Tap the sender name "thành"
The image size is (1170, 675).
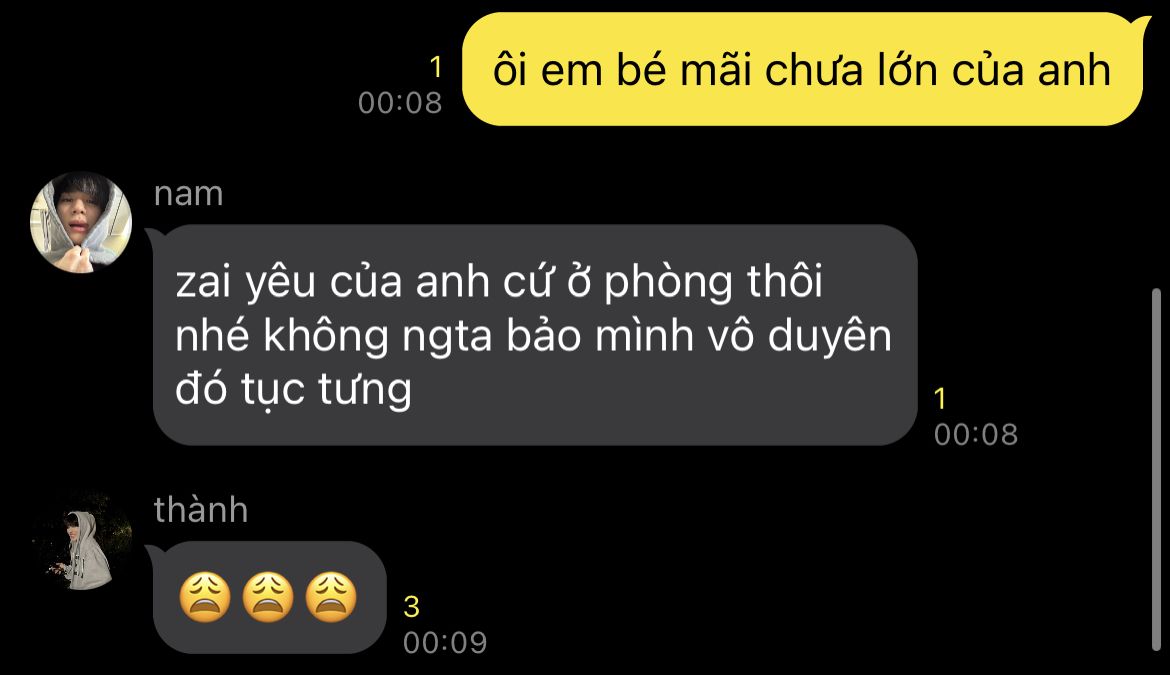coord(201,510)
